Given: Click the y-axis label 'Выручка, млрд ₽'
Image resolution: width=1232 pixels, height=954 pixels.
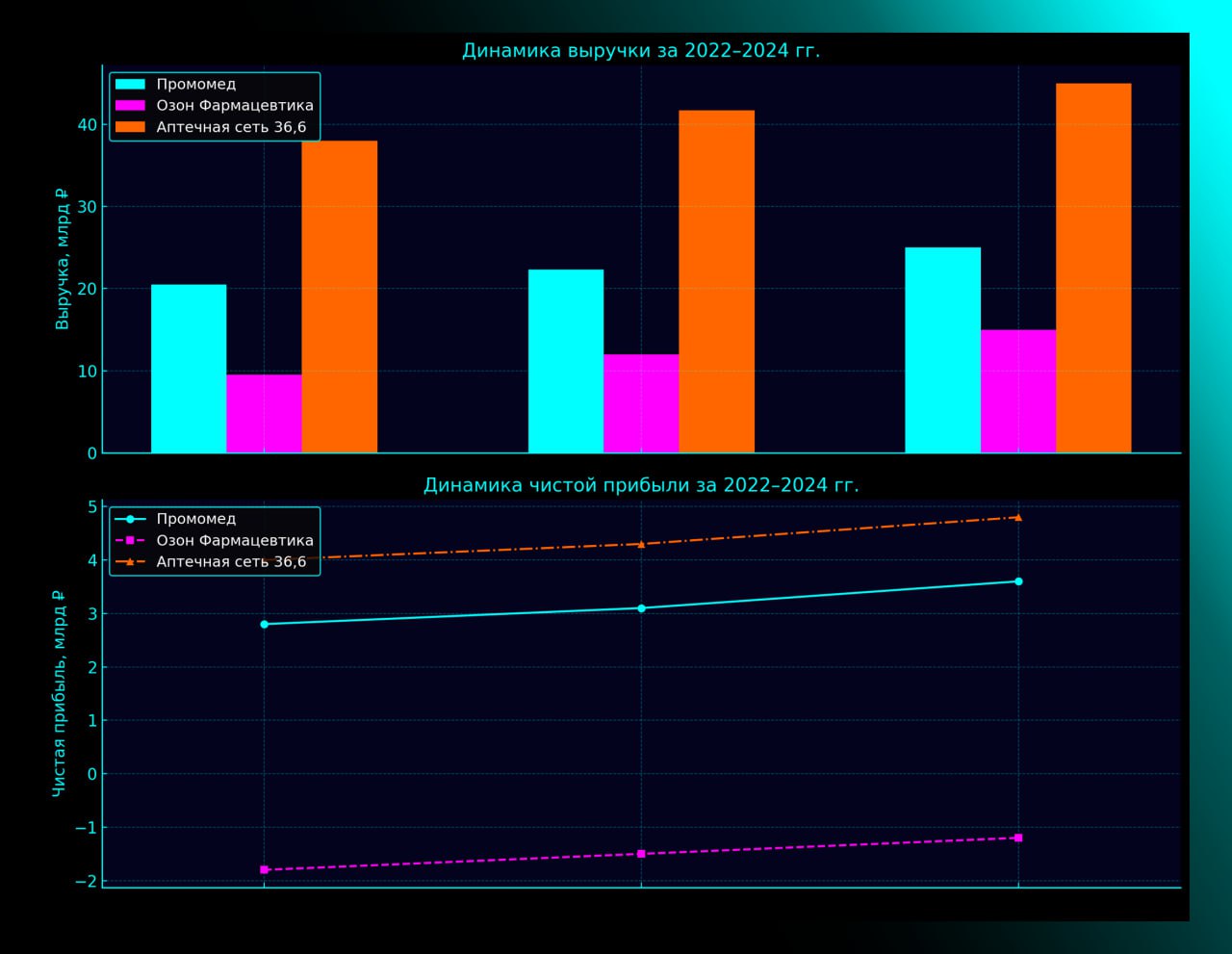Looking at the screenshot, I should (x=63, y=259).
